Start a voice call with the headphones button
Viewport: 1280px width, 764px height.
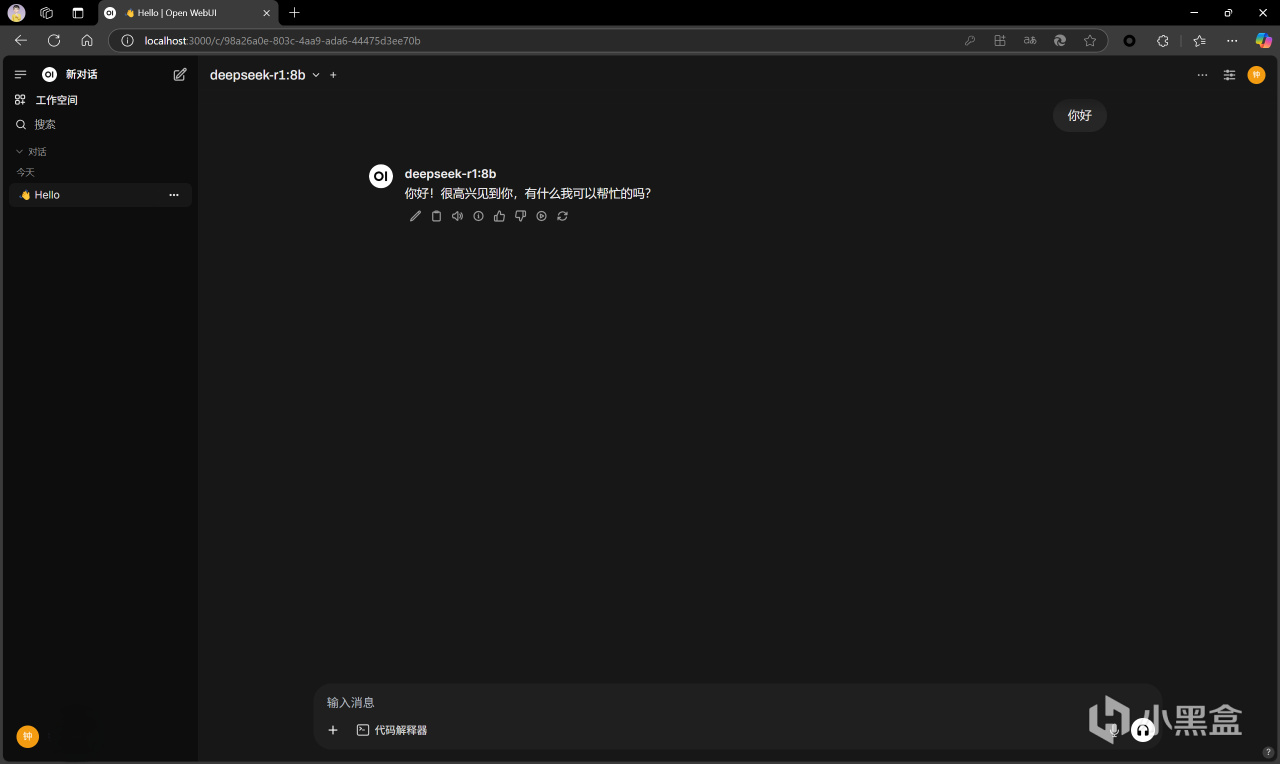pyautogui.click(x=1142, y=730)
